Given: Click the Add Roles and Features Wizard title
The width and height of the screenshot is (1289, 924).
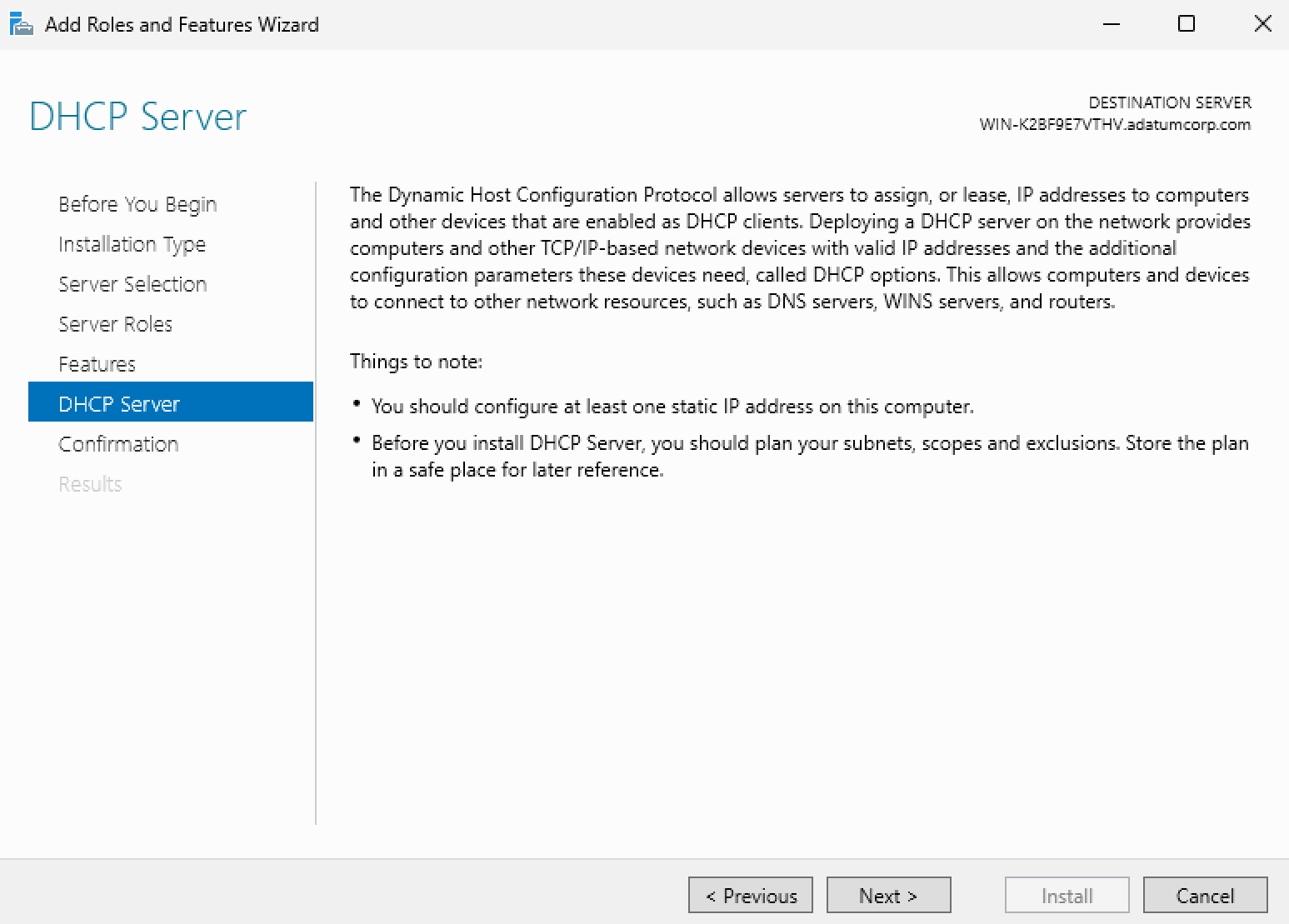Looking at the screenshot, I should pos(182,25).
